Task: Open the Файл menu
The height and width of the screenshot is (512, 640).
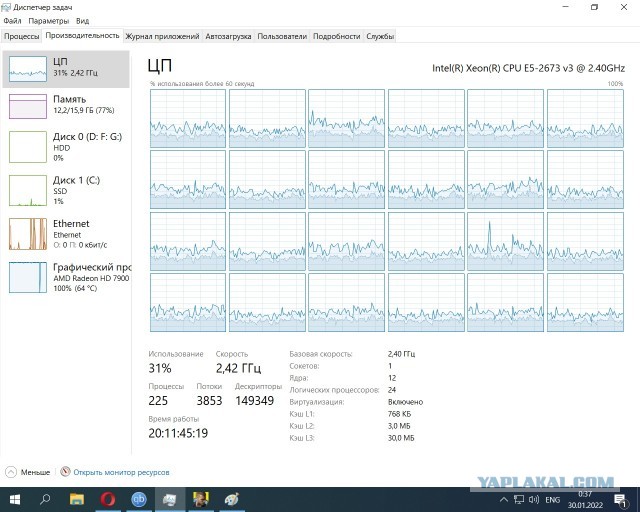Action: pos(11,20)
